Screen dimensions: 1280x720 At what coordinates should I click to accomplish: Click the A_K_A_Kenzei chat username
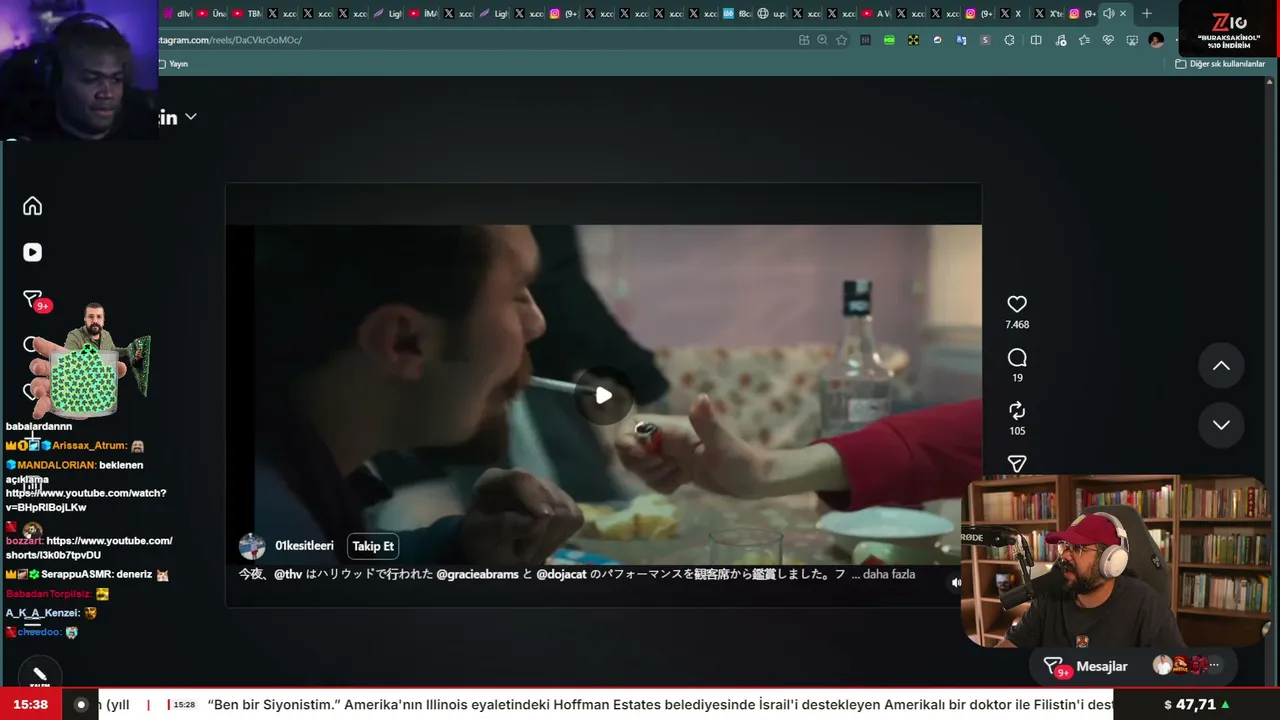(x=42, y=613)
